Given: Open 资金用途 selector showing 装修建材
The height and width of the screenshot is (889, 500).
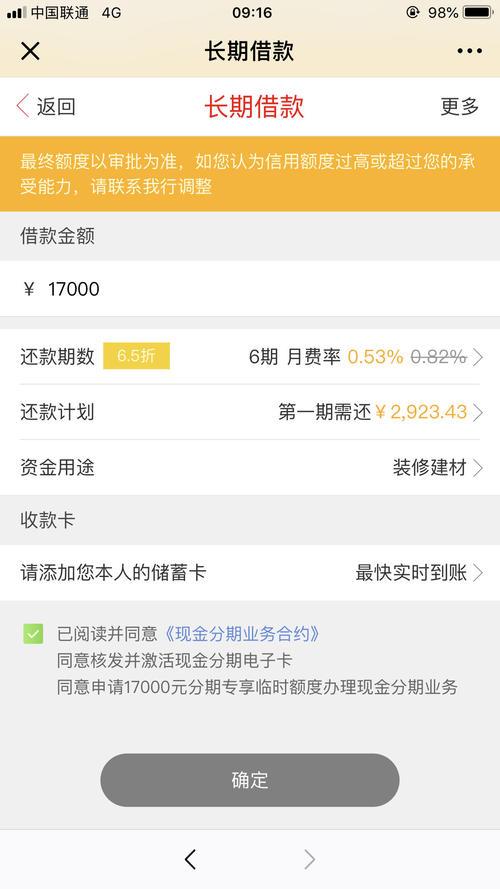Looking at the screenshot, I should point(250,467).
